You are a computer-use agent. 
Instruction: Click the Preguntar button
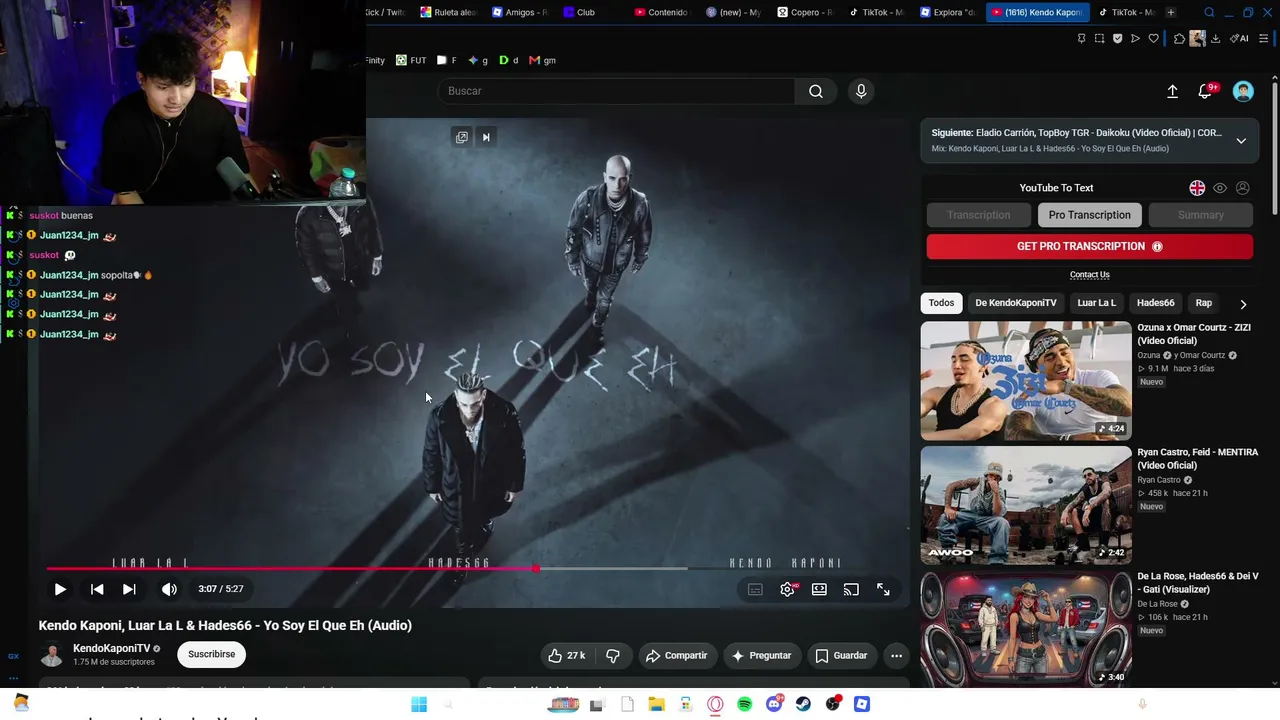tap(761, 656)
